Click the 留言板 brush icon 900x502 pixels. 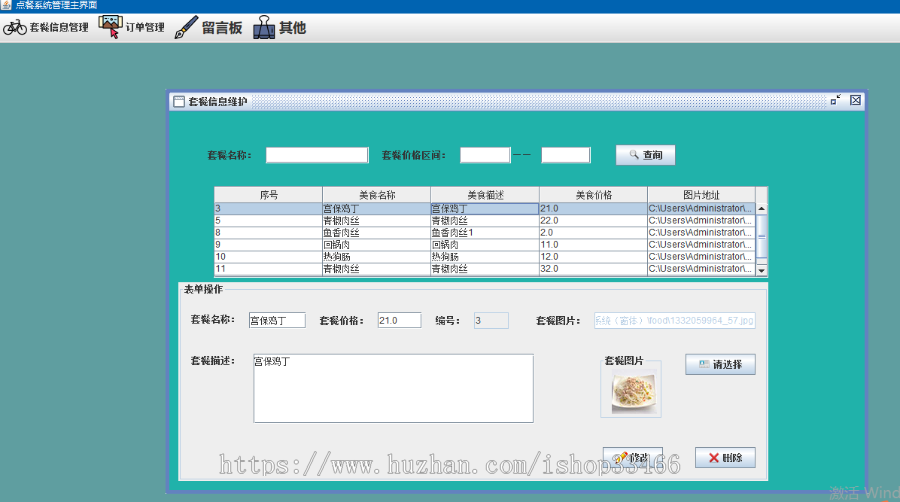186,27
